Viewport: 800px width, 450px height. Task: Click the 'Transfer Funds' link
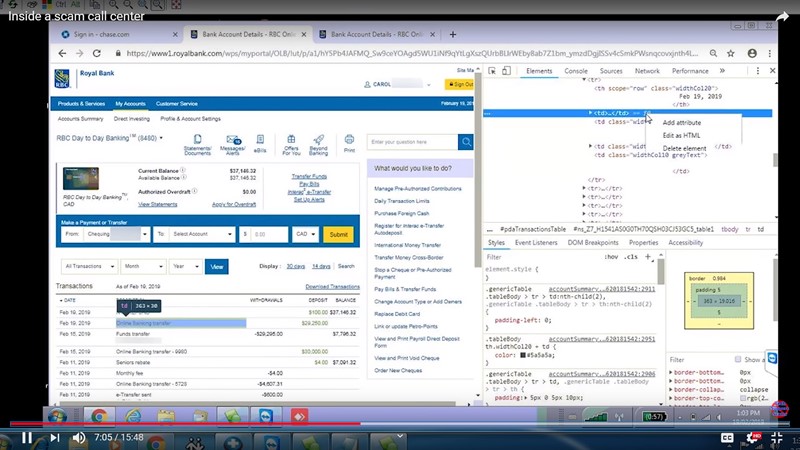coord(309,176)
